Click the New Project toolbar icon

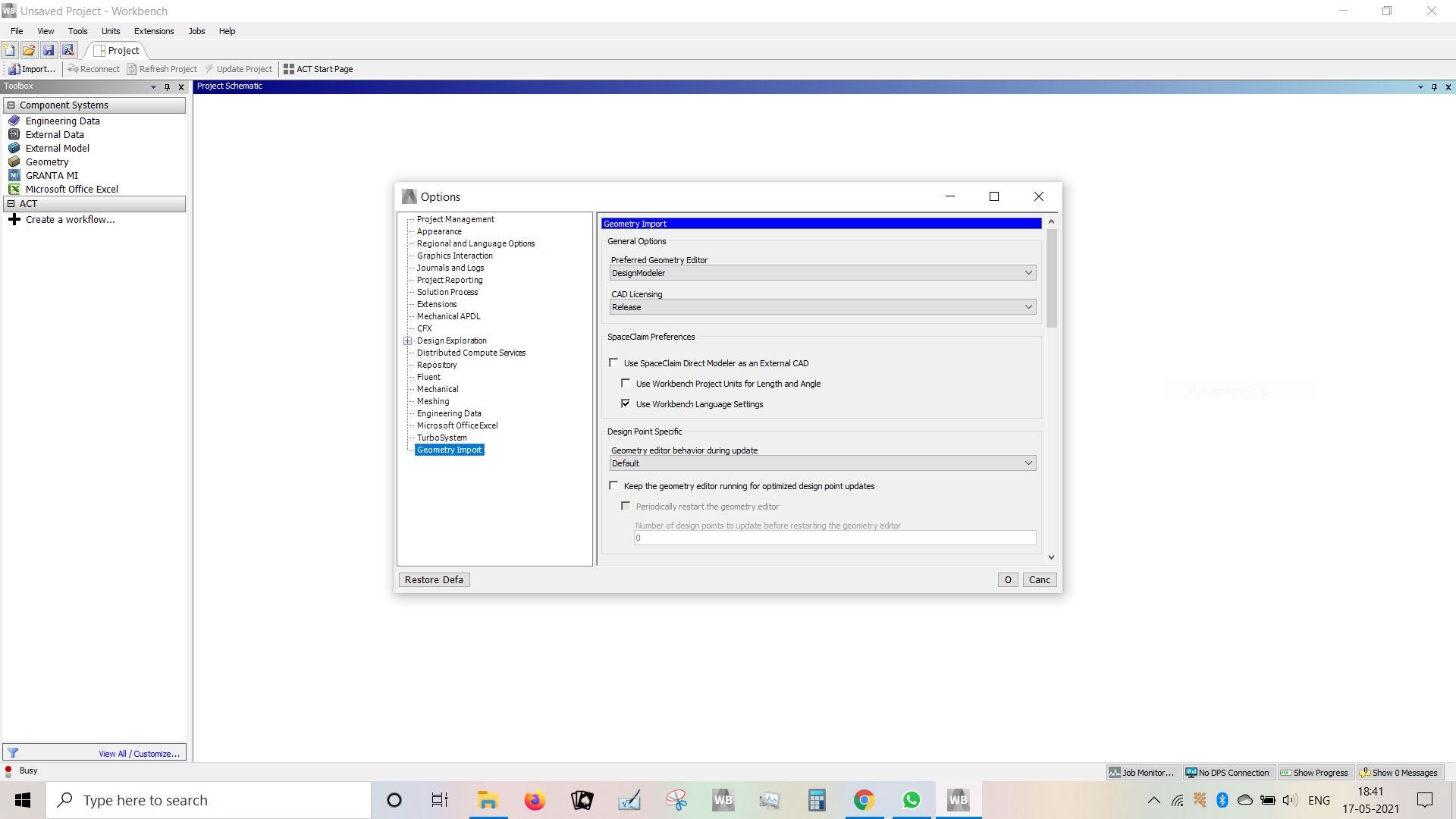pyautogui.click(x=9, y=50)
